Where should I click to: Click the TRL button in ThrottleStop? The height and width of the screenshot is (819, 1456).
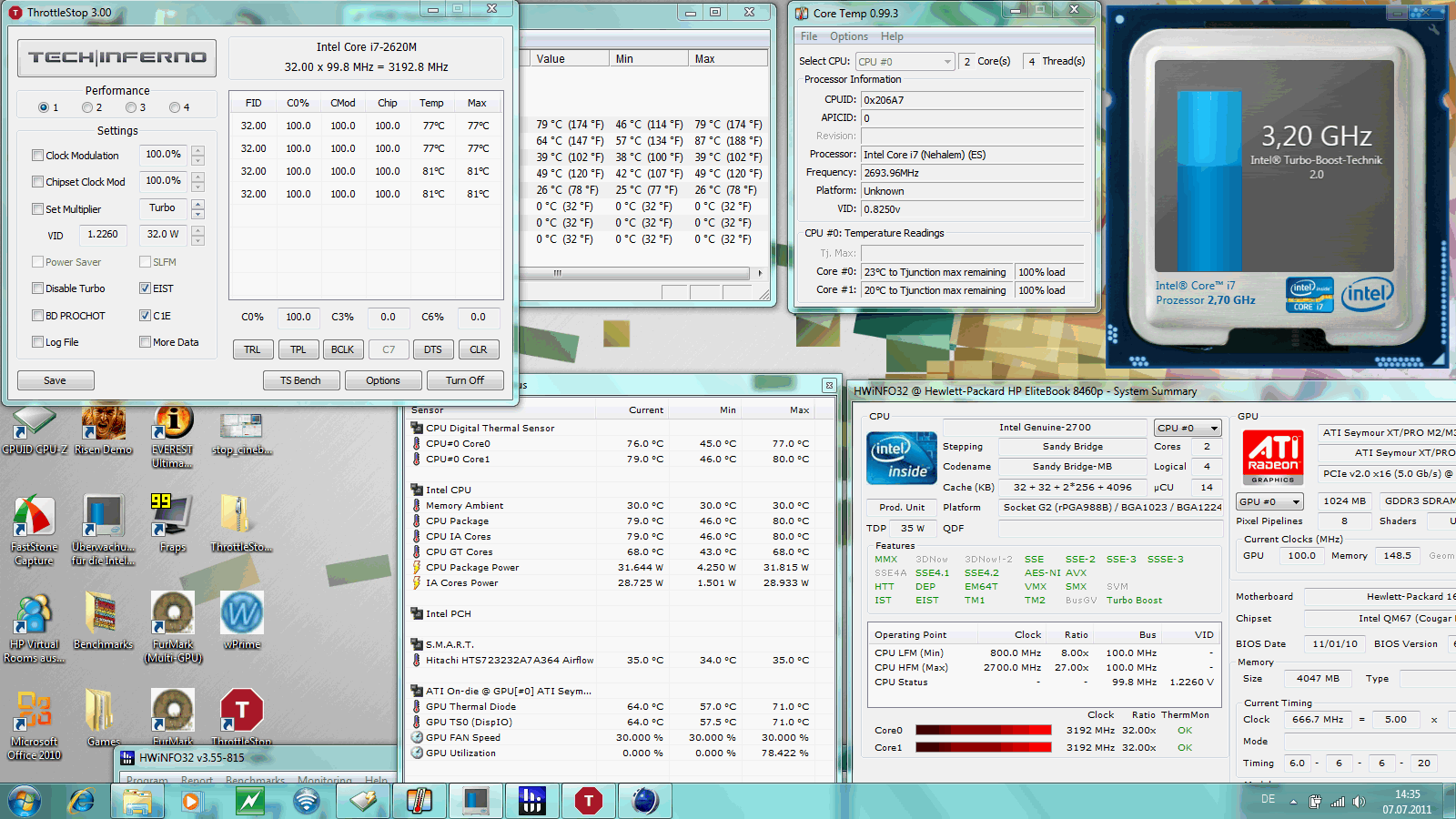(252, 349)
